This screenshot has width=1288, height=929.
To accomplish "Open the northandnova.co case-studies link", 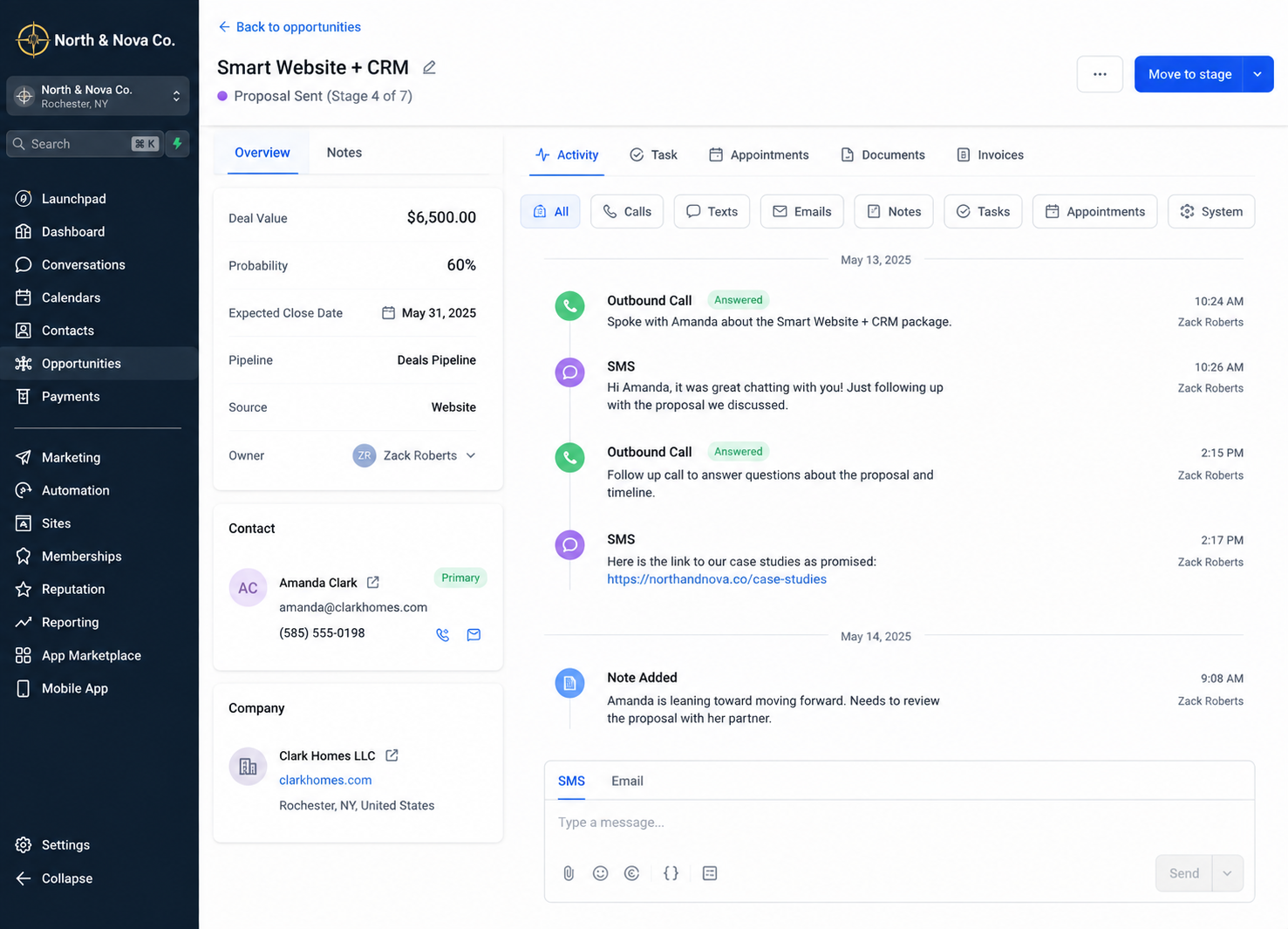I will [x=717, y=579].
